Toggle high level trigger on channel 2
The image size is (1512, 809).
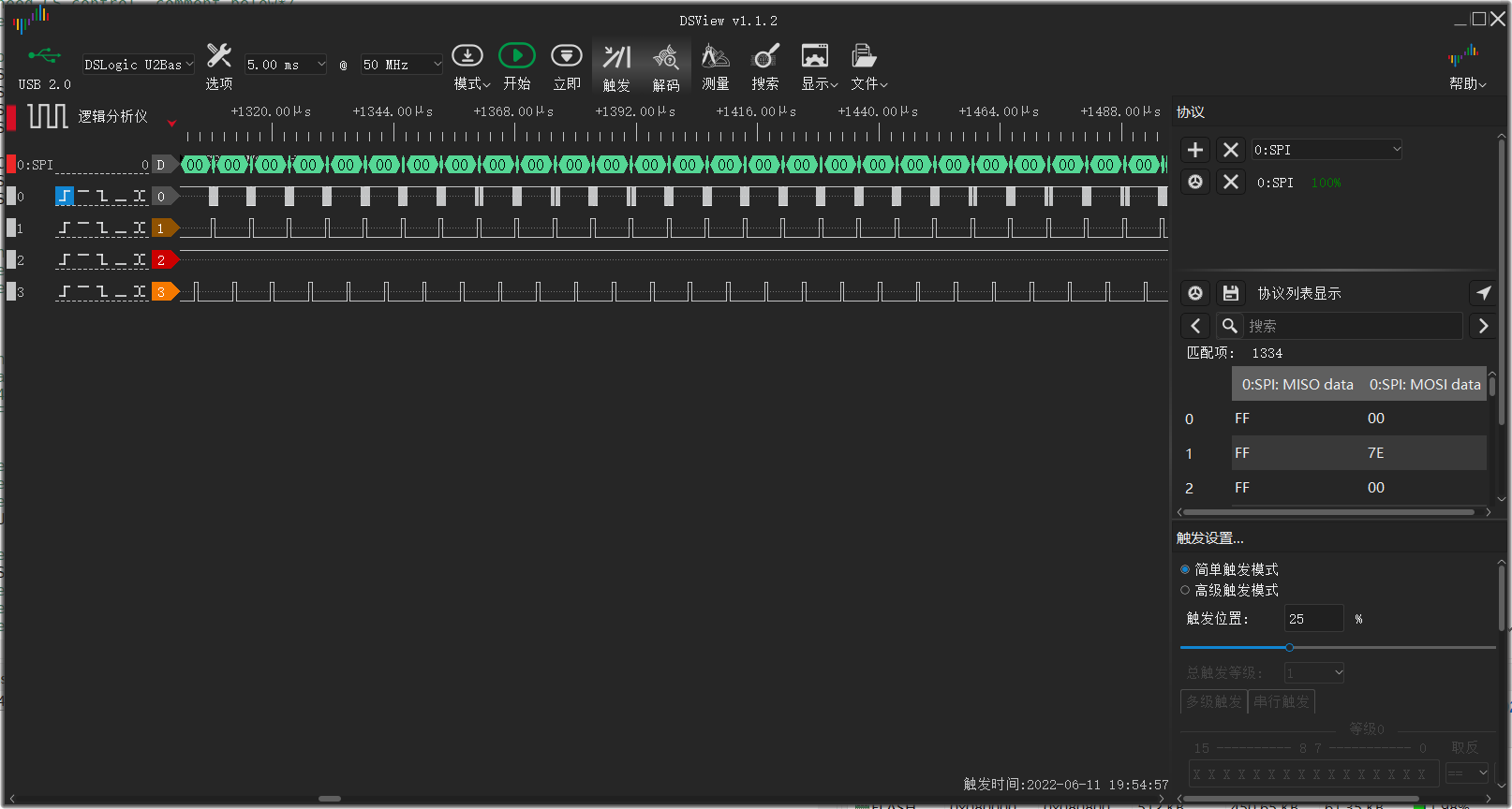[x=83, y=259]
